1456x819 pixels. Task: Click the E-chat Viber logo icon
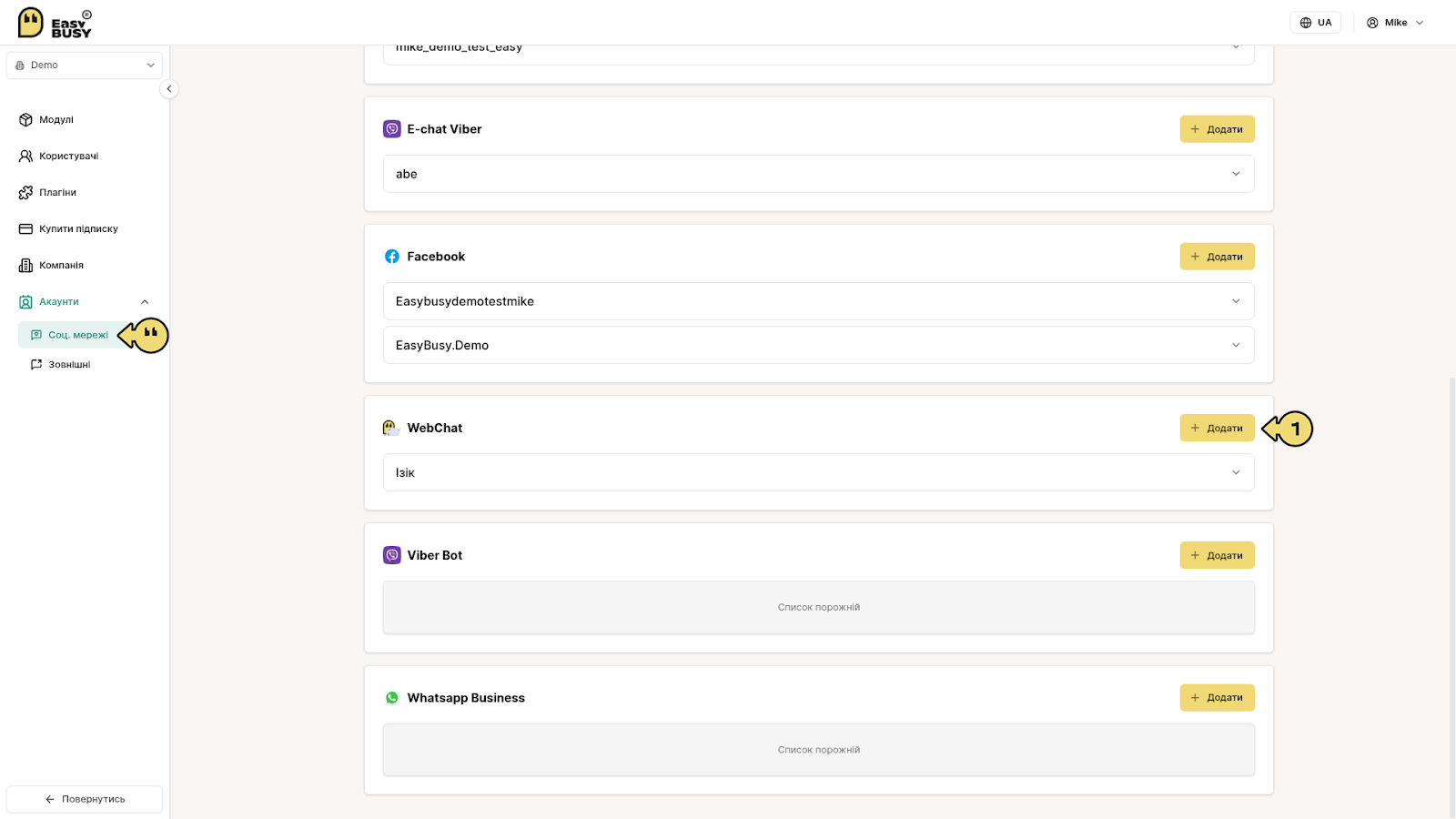(392, 129)
